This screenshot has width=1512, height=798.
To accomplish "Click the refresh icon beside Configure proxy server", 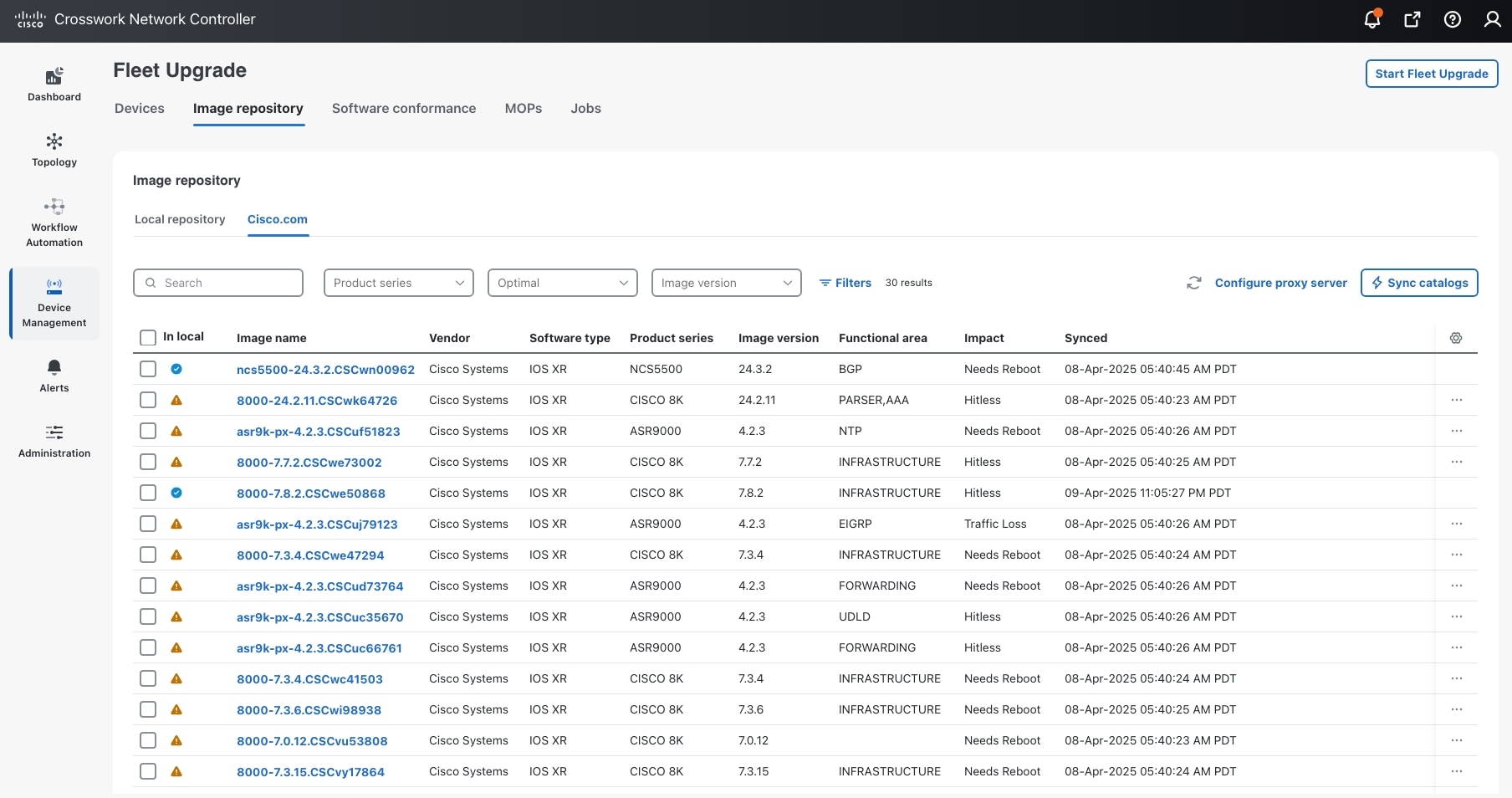I will 1194,283.
